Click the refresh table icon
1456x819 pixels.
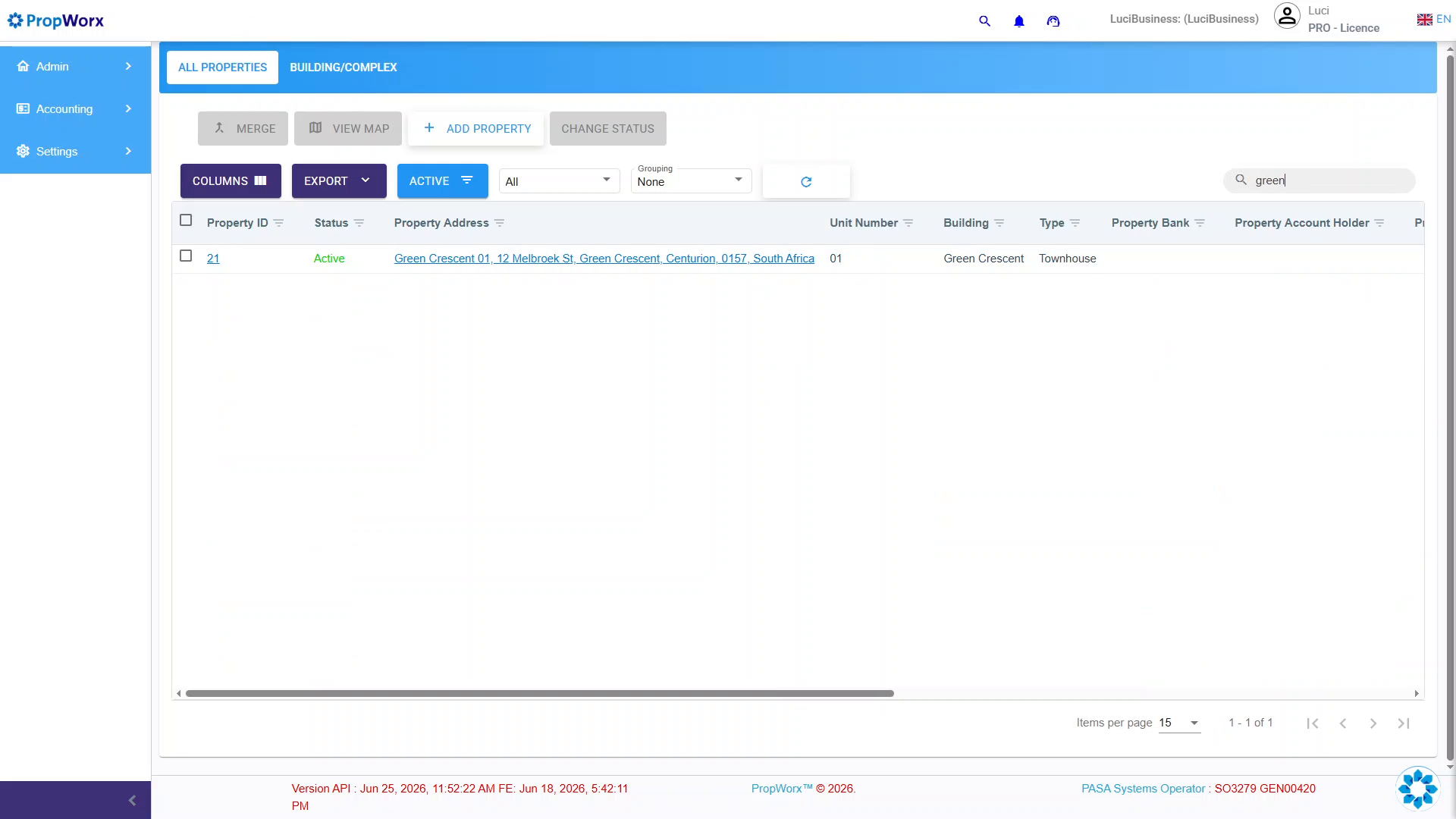click(806, 182)
